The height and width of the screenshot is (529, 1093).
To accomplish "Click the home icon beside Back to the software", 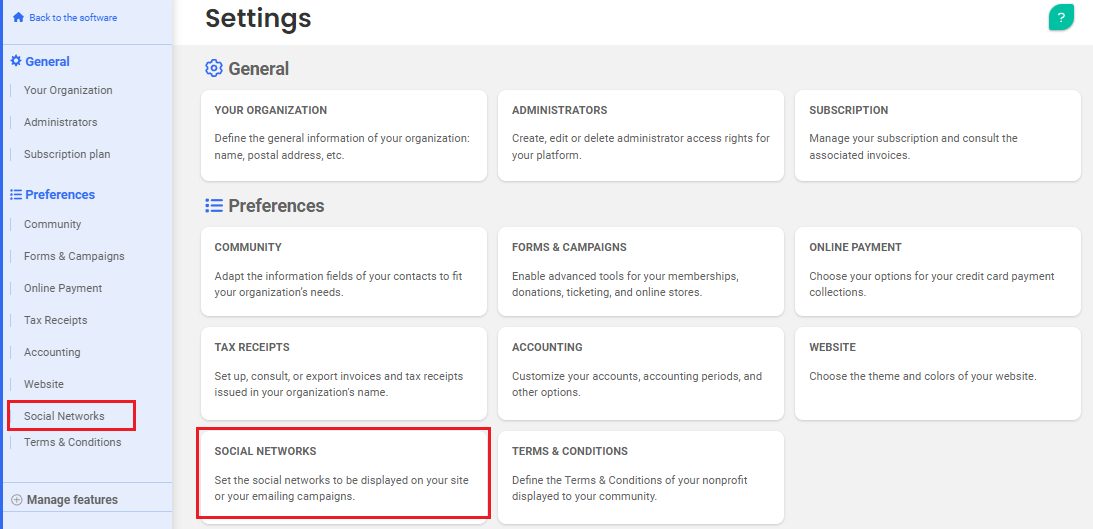I will [18, 17].
